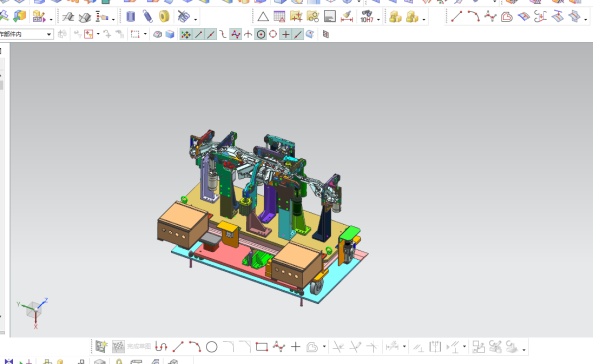The image size is (593, 364).
Task: Toggle arc center snap option
Action: pos(261,34)
